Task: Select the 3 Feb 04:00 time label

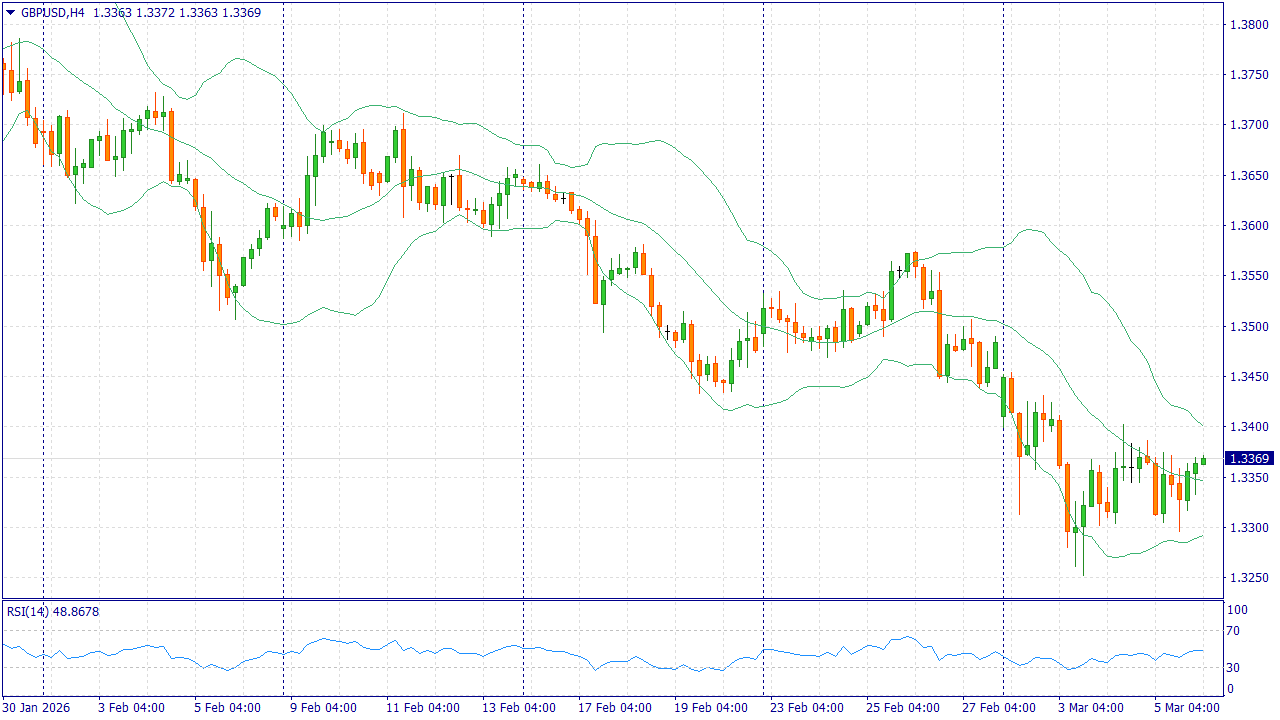Action: [131, 708]
